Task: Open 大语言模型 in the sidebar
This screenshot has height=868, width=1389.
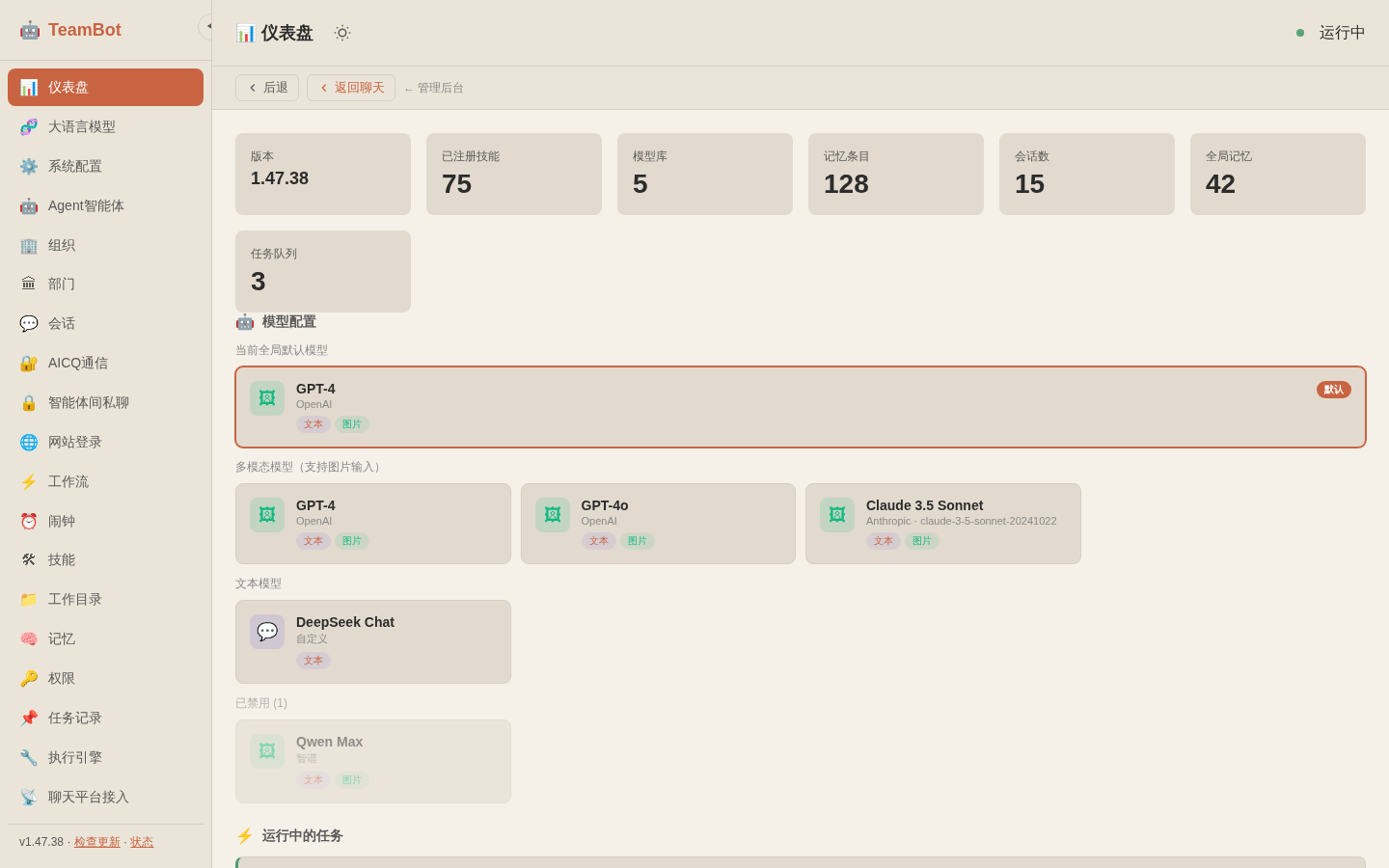Action: tap(105, 126)
